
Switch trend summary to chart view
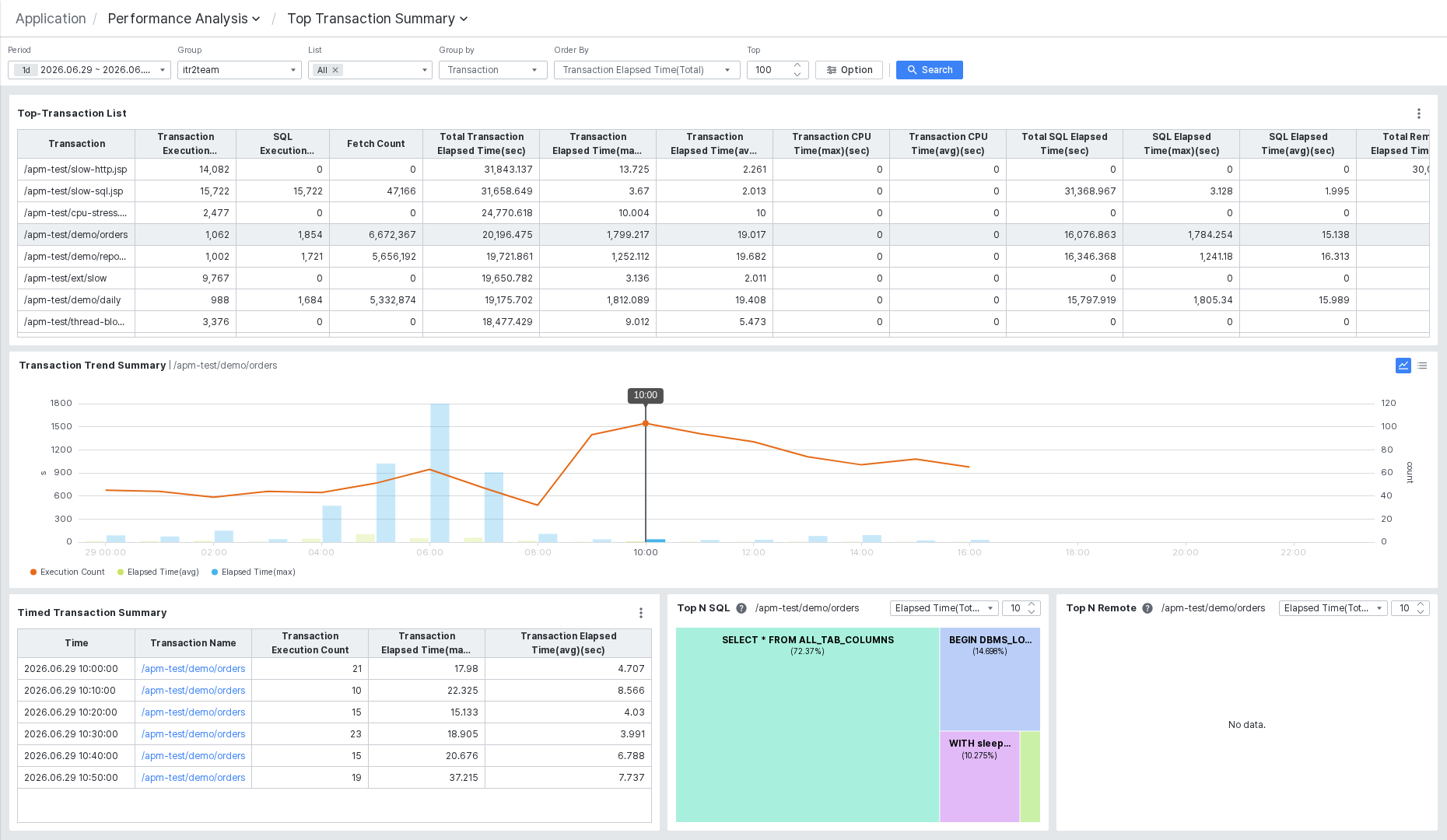click(1403, 366)
